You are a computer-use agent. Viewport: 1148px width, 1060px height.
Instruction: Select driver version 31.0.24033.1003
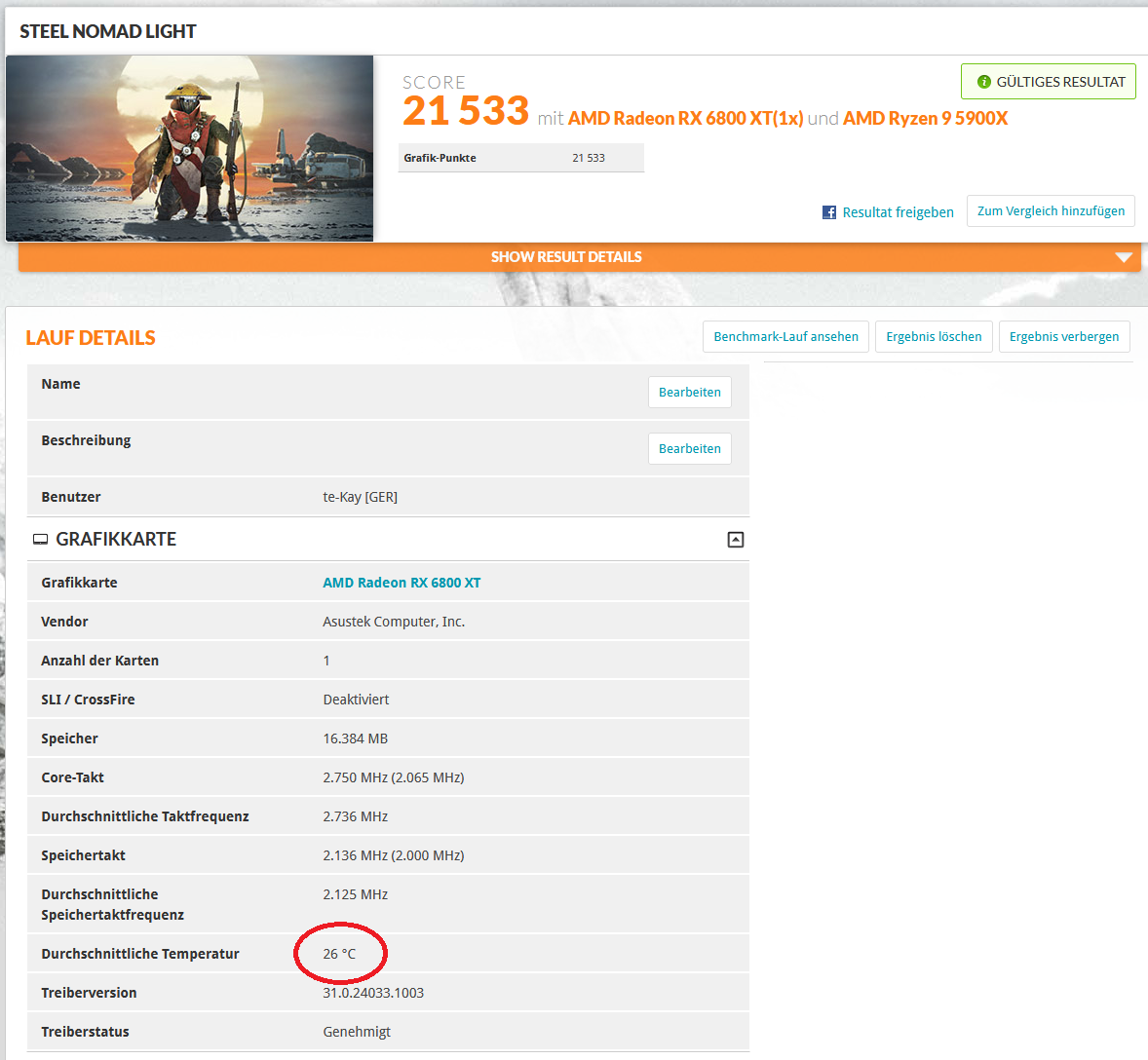[x=373, y=993]
